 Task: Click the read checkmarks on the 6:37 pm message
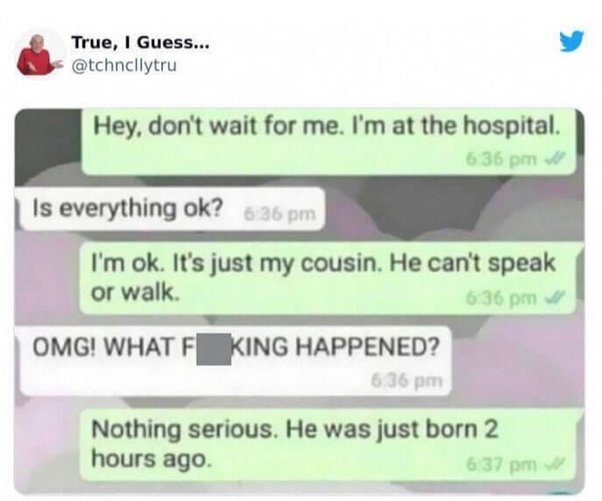[555, 465]
